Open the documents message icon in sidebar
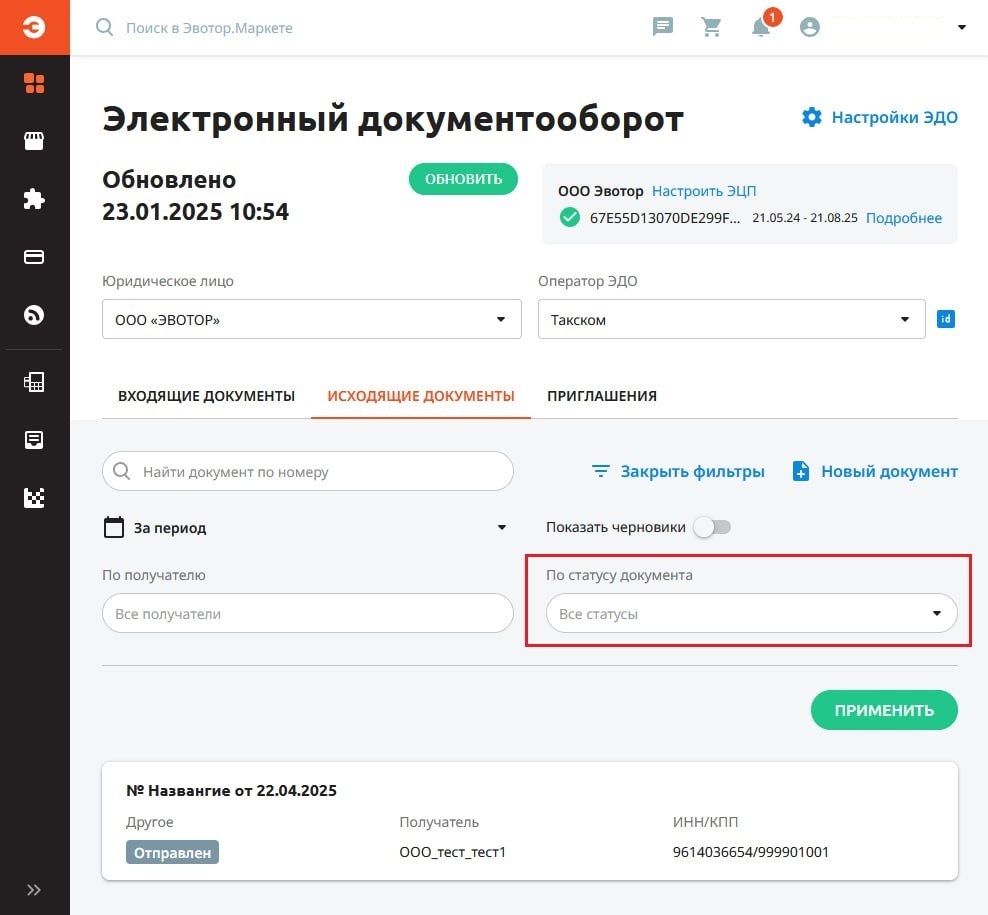This screenshot has height=915, width=988. coord(34,440)
